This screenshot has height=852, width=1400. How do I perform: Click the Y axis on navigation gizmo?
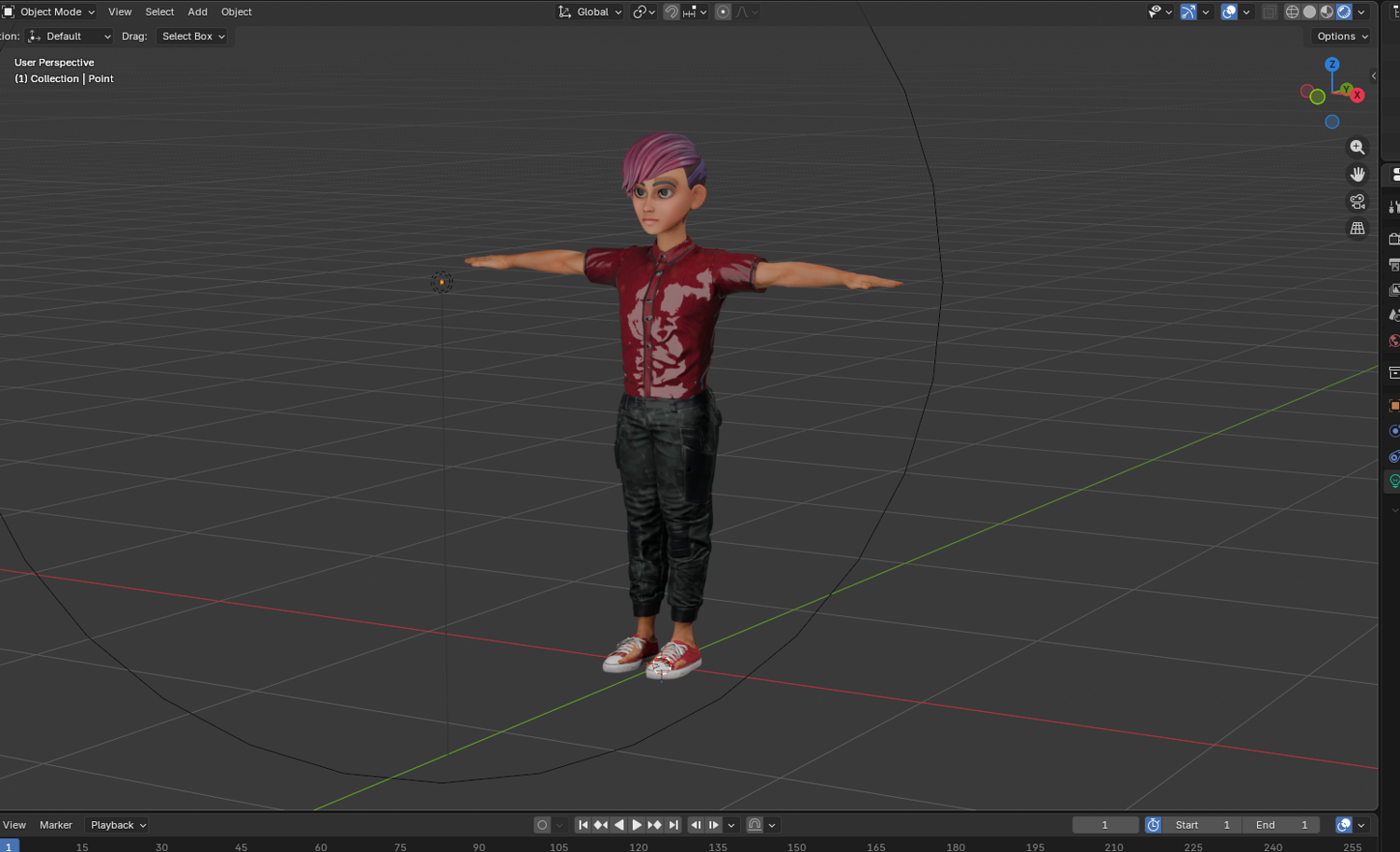1346,90
